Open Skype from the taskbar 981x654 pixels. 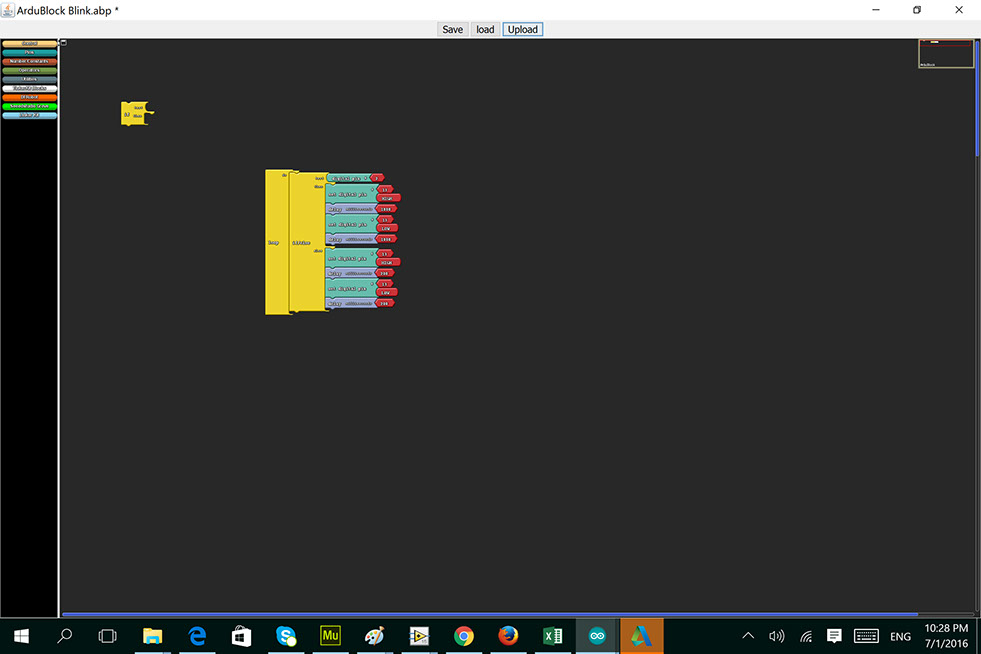click(x=286, y=636)
